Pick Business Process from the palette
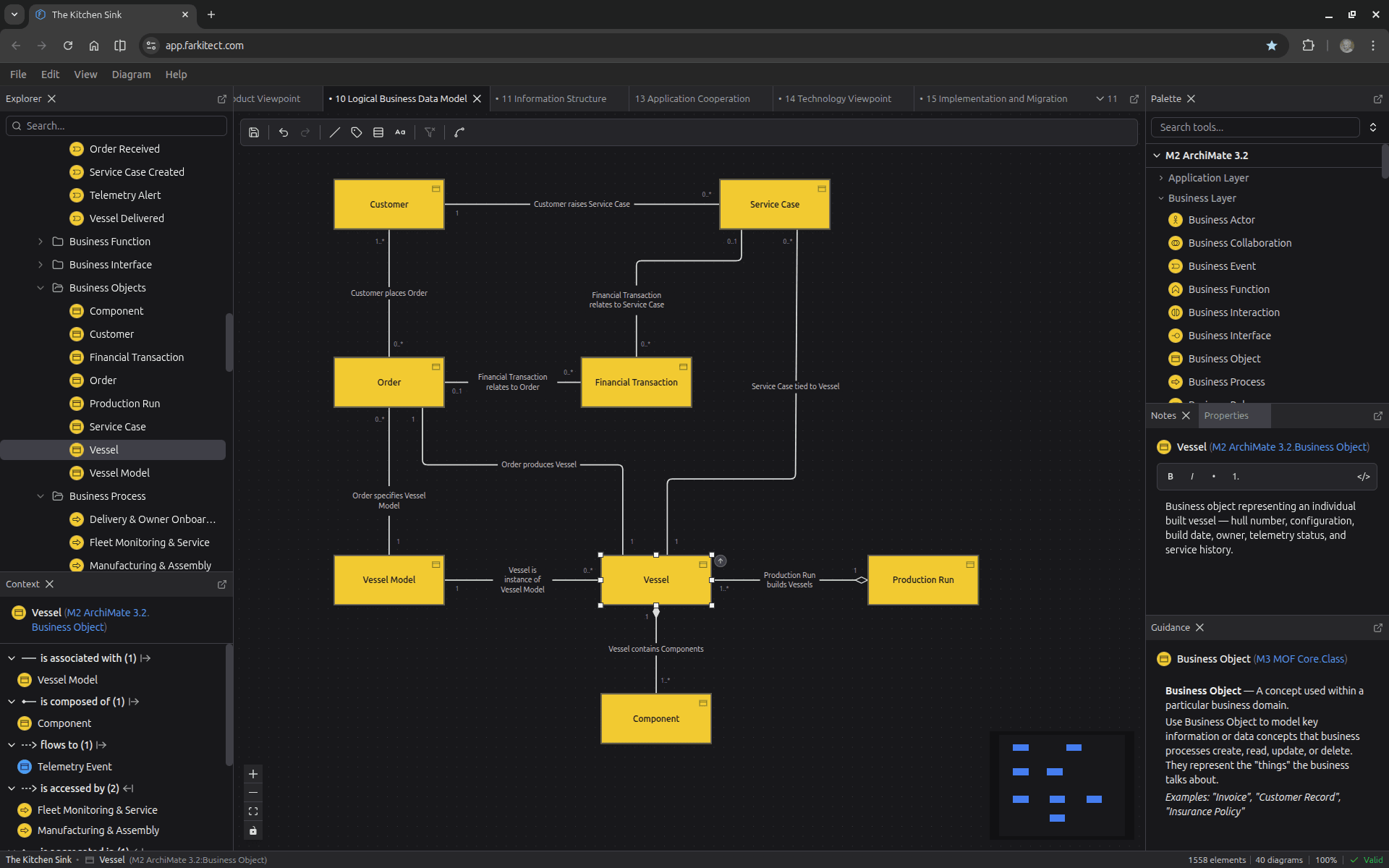Viewport: 1389px width, 868px height. (x=1226, y=382)
